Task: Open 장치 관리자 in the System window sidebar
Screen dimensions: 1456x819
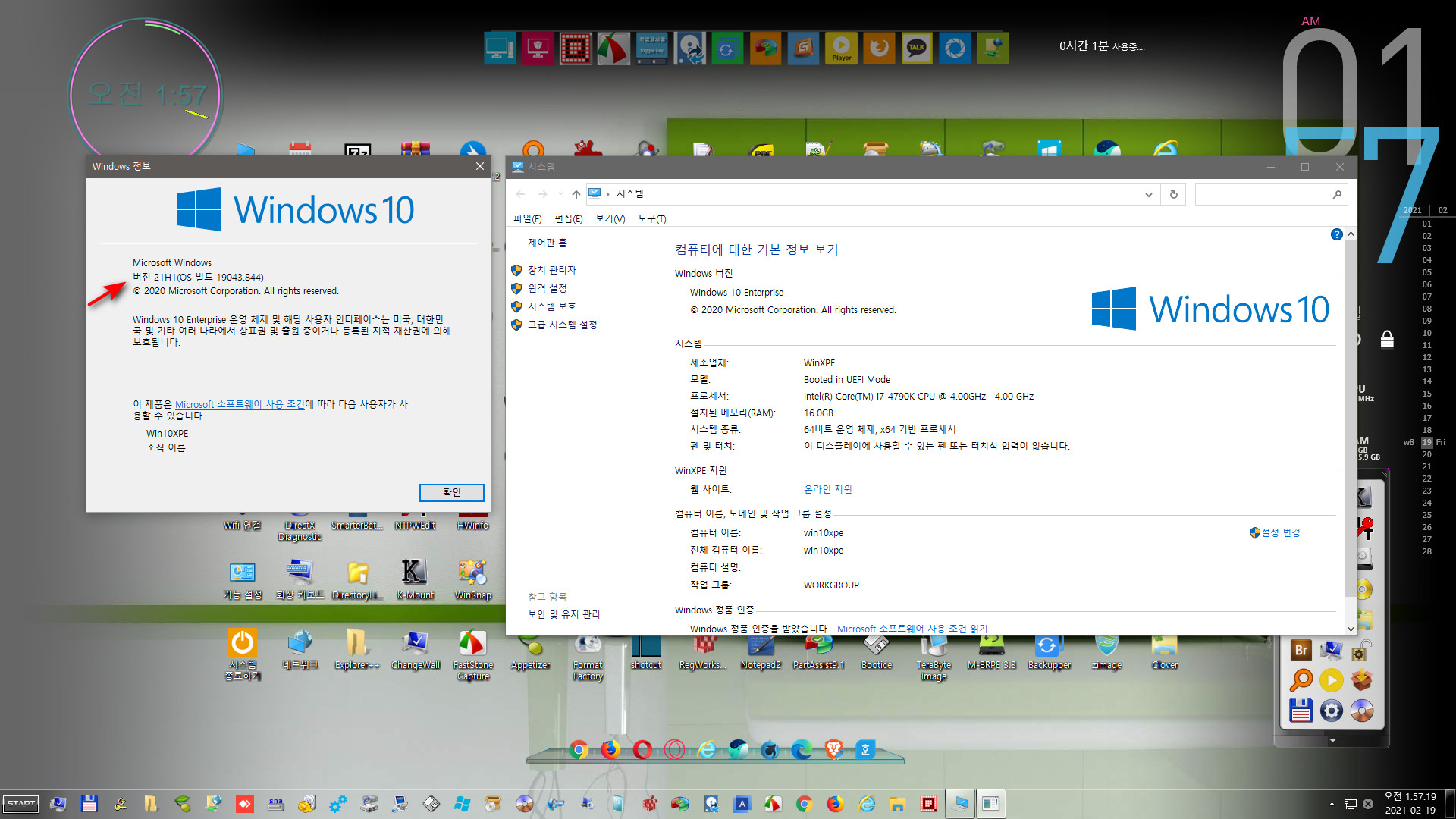Action: [x=551, y=270]
